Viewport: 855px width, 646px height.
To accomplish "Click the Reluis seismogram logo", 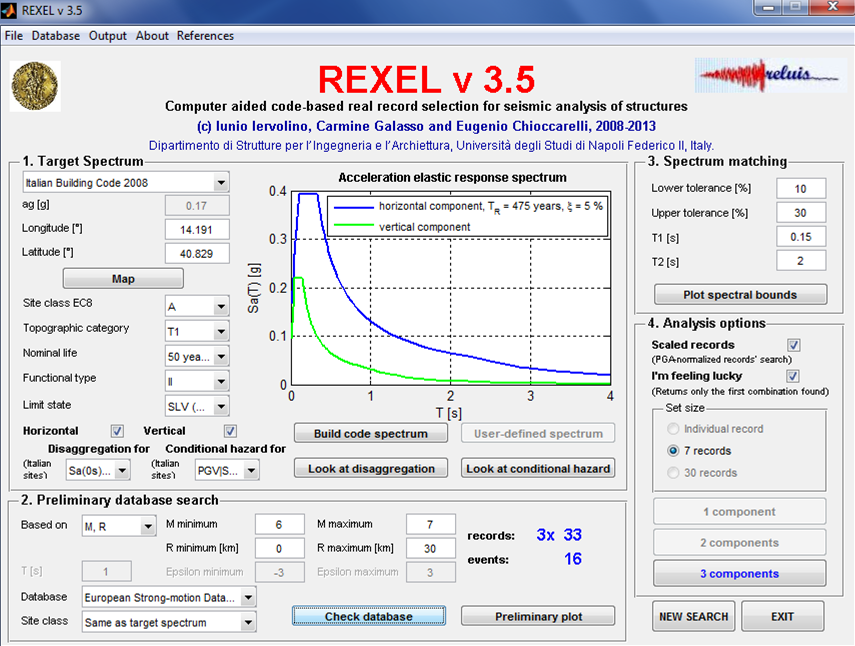I will tap(770, 75).
